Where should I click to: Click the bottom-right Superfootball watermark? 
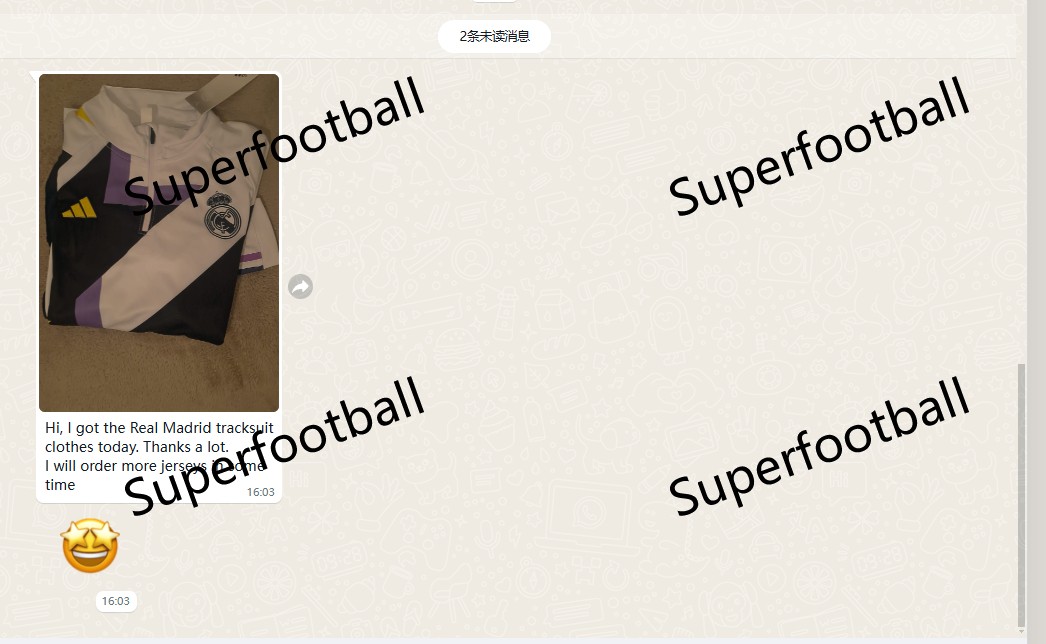tap(819, 446)
